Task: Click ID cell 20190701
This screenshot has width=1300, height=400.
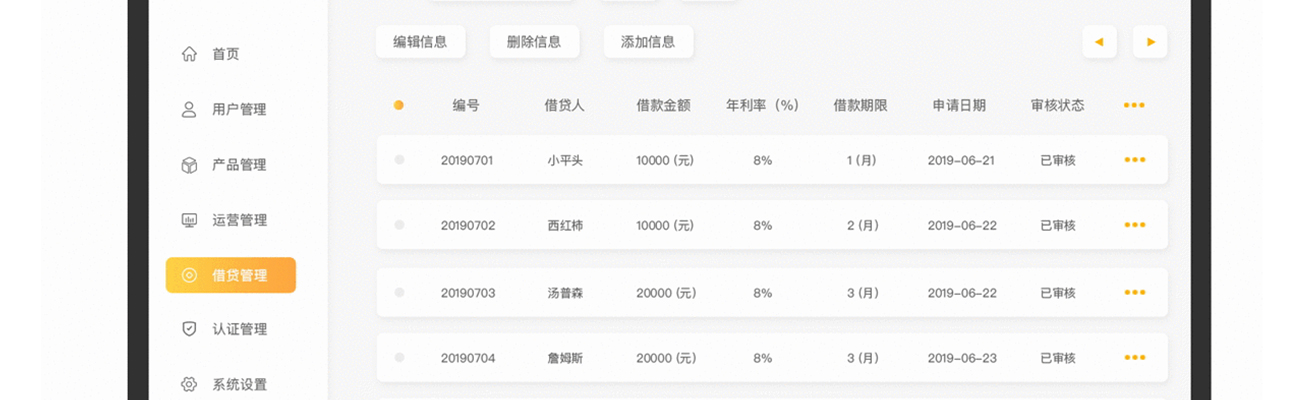Action: pos(468,160)
